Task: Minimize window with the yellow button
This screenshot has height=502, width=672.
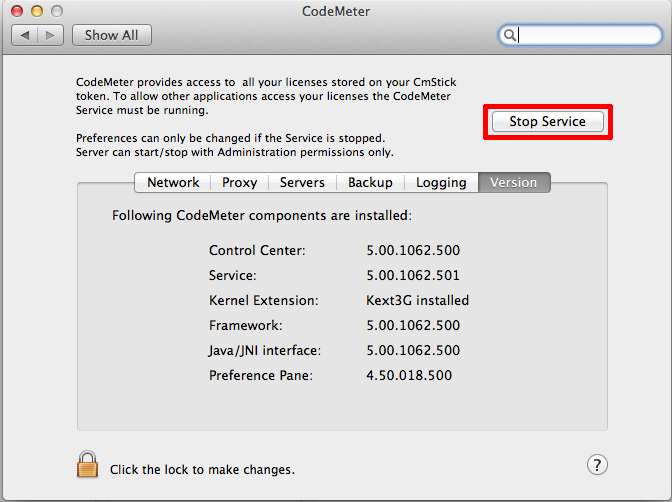Action: [37, 11]
